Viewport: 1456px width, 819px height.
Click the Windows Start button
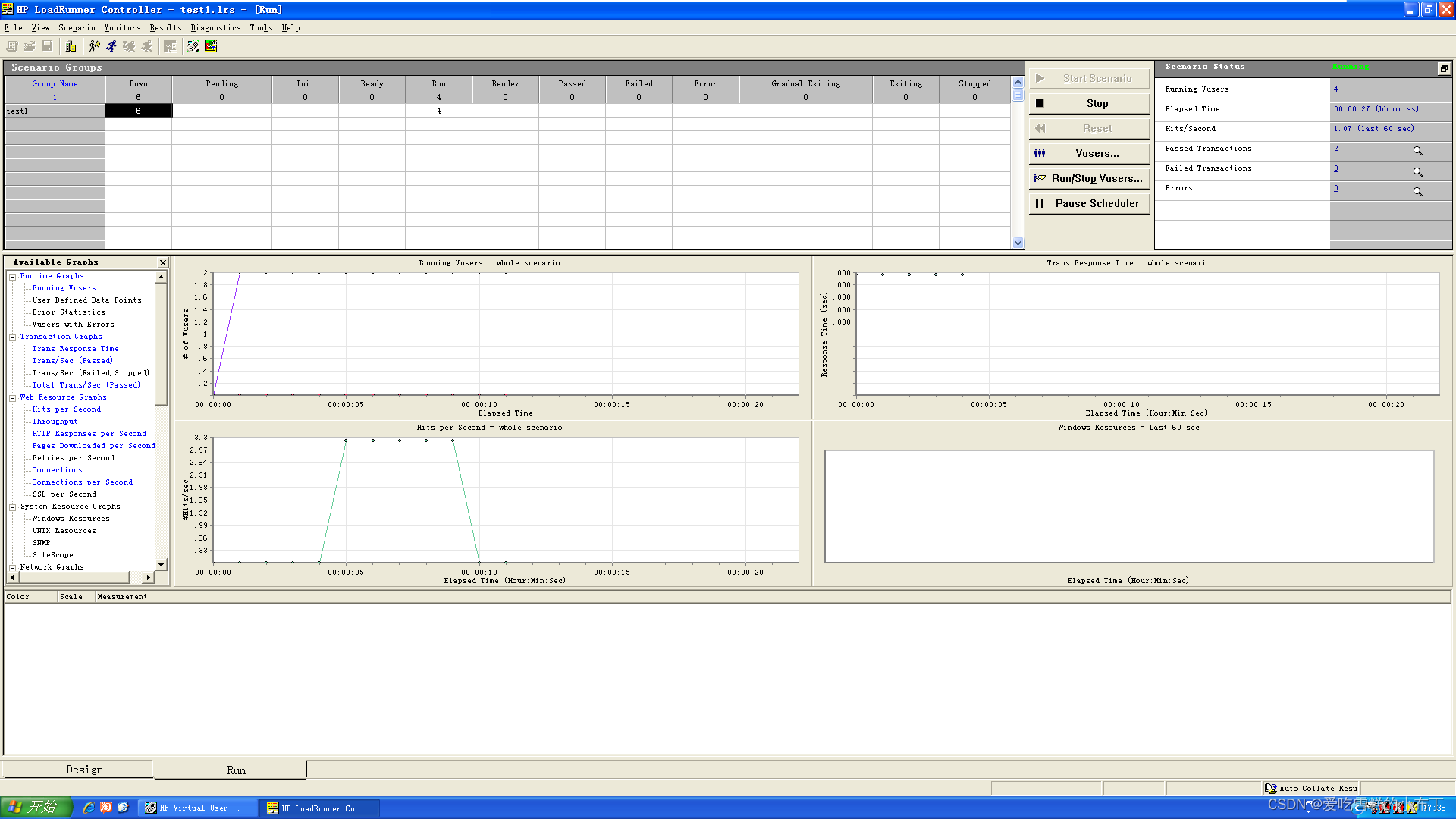36,808
